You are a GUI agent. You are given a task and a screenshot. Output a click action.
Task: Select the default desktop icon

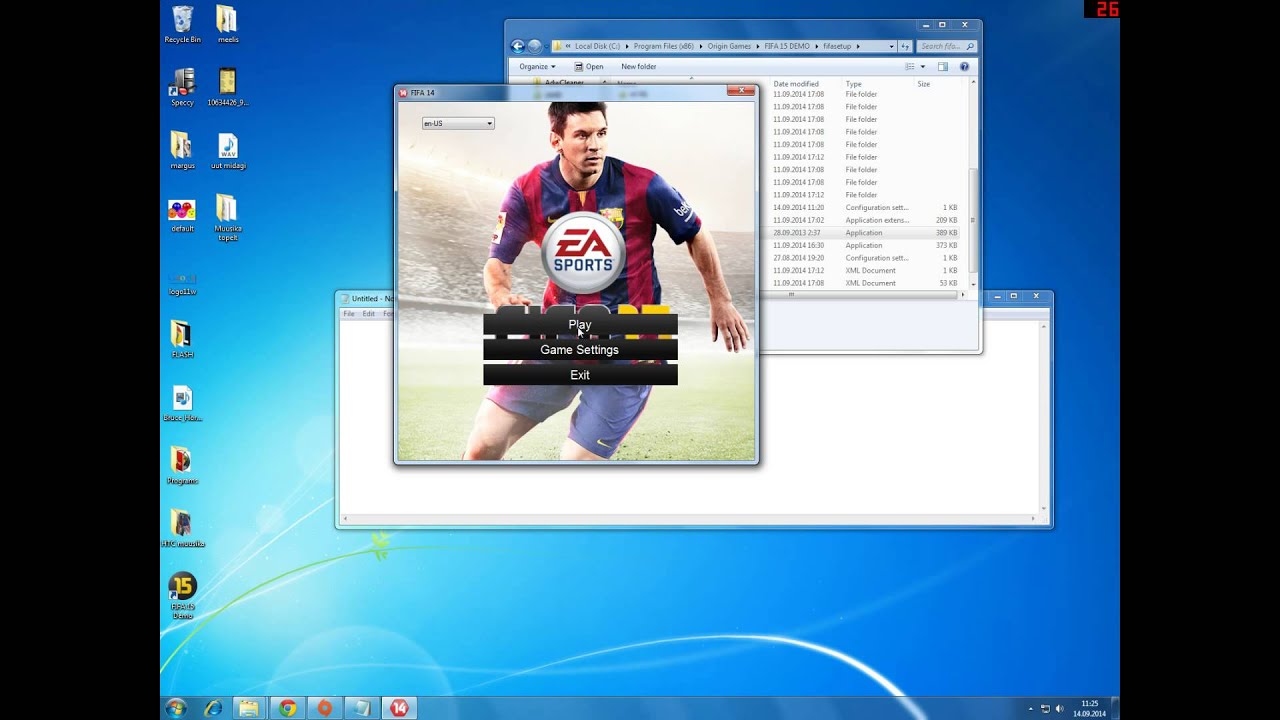183,214
